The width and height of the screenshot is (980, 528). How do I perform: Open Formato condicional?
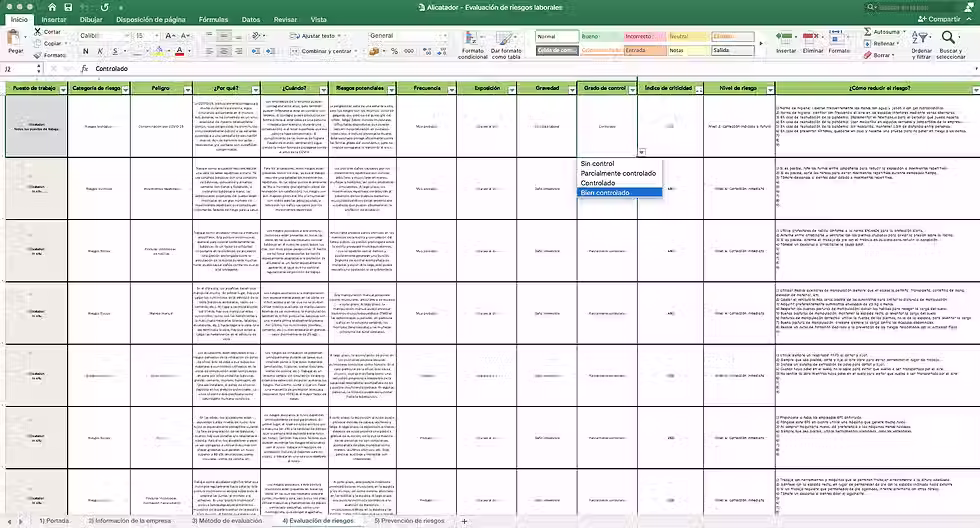tap(472, 45)
